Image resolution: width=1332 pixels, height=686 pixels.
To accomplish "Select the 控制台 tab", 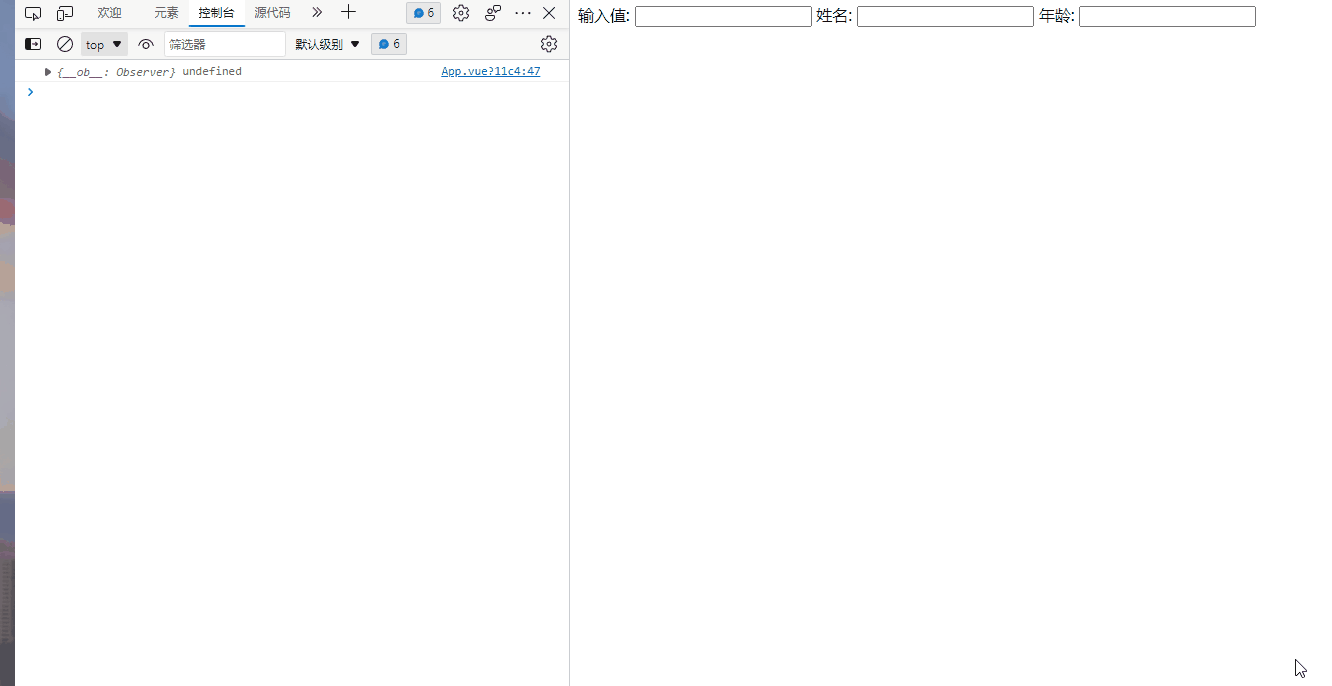I will pos(216,13).
